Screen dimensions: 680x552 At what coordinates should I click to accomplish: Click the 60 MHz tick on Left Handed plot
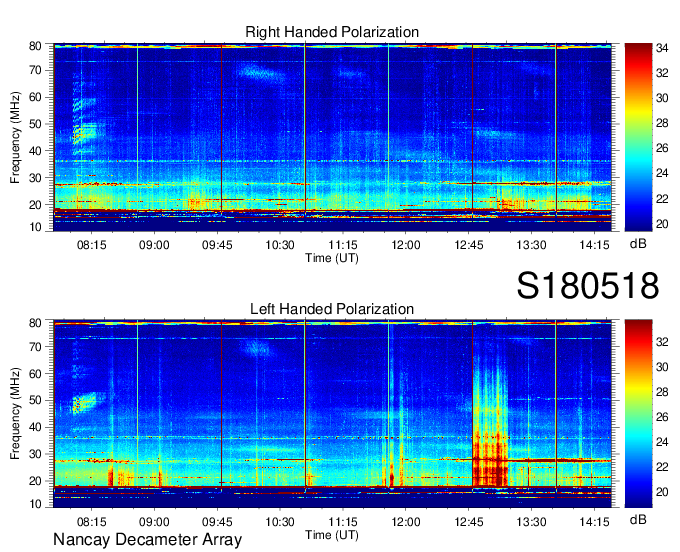tap(35, 373)
